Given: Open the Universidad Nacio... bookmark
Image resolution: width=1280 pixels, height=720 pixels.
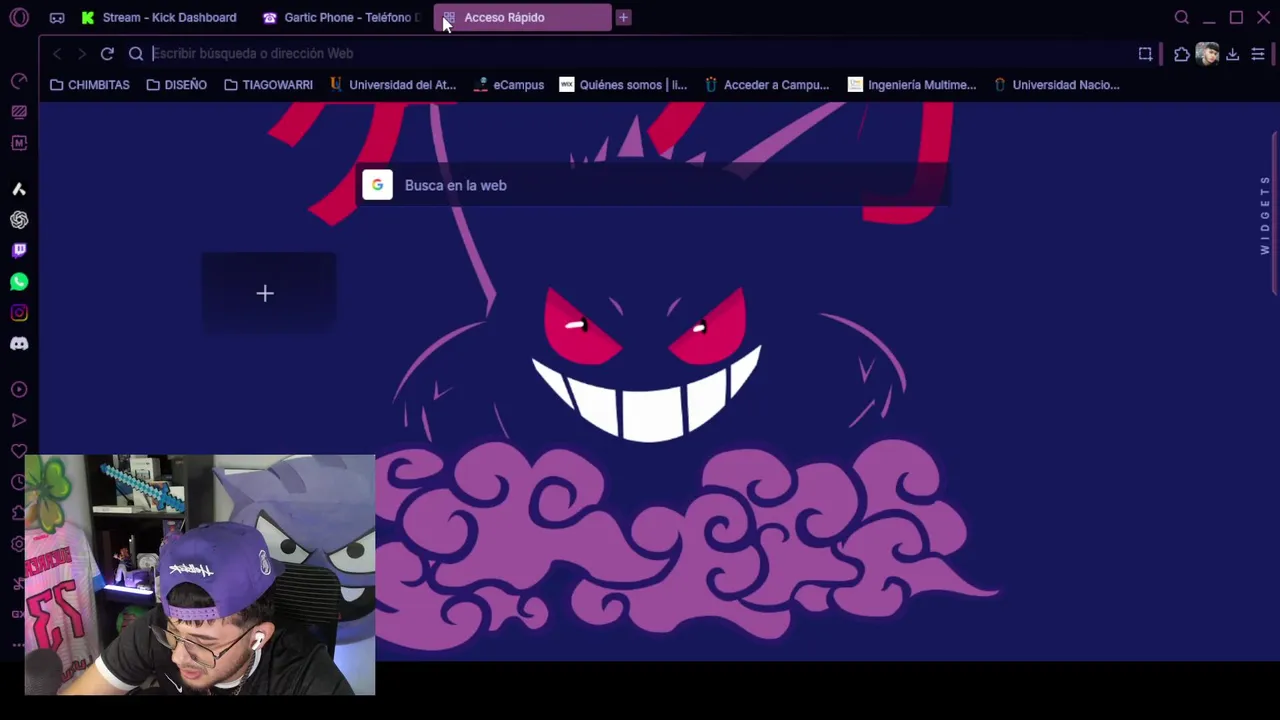Looking at the screenshot, I should pyautogui.click(x=1056, y=85).
